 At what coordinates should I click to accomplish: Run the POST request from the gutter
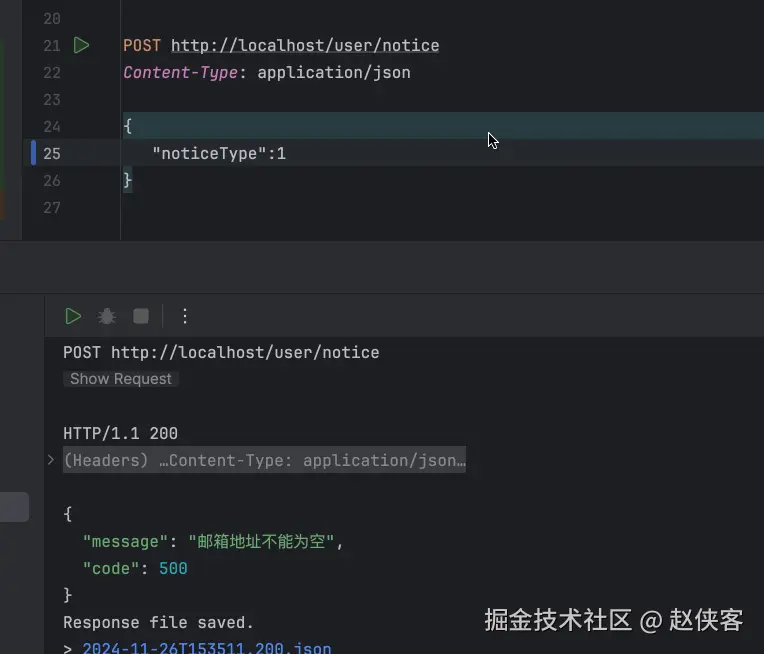[82, 45]
